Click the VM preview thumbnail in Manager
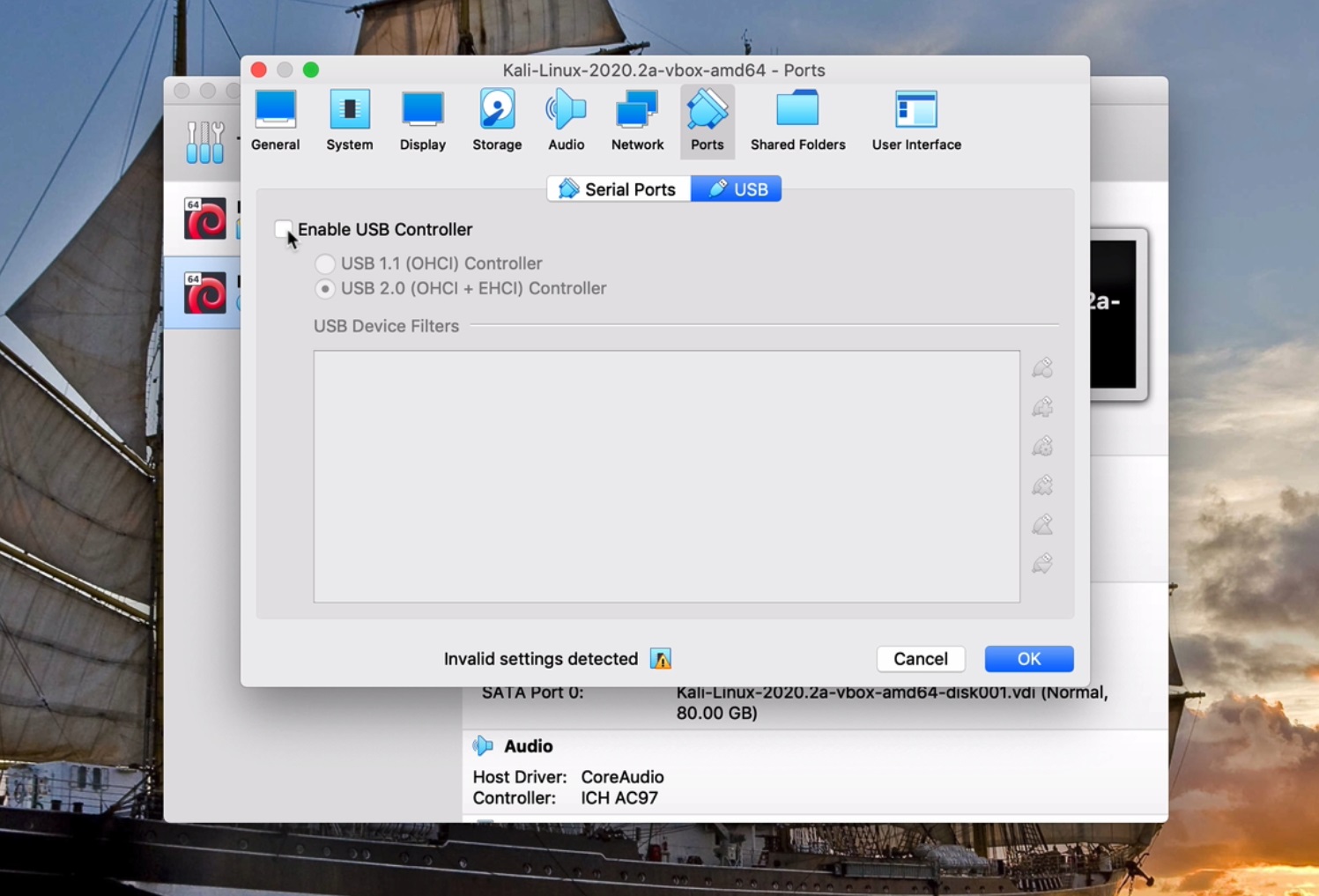1319x896 pixels. [x=1117, y=315]
